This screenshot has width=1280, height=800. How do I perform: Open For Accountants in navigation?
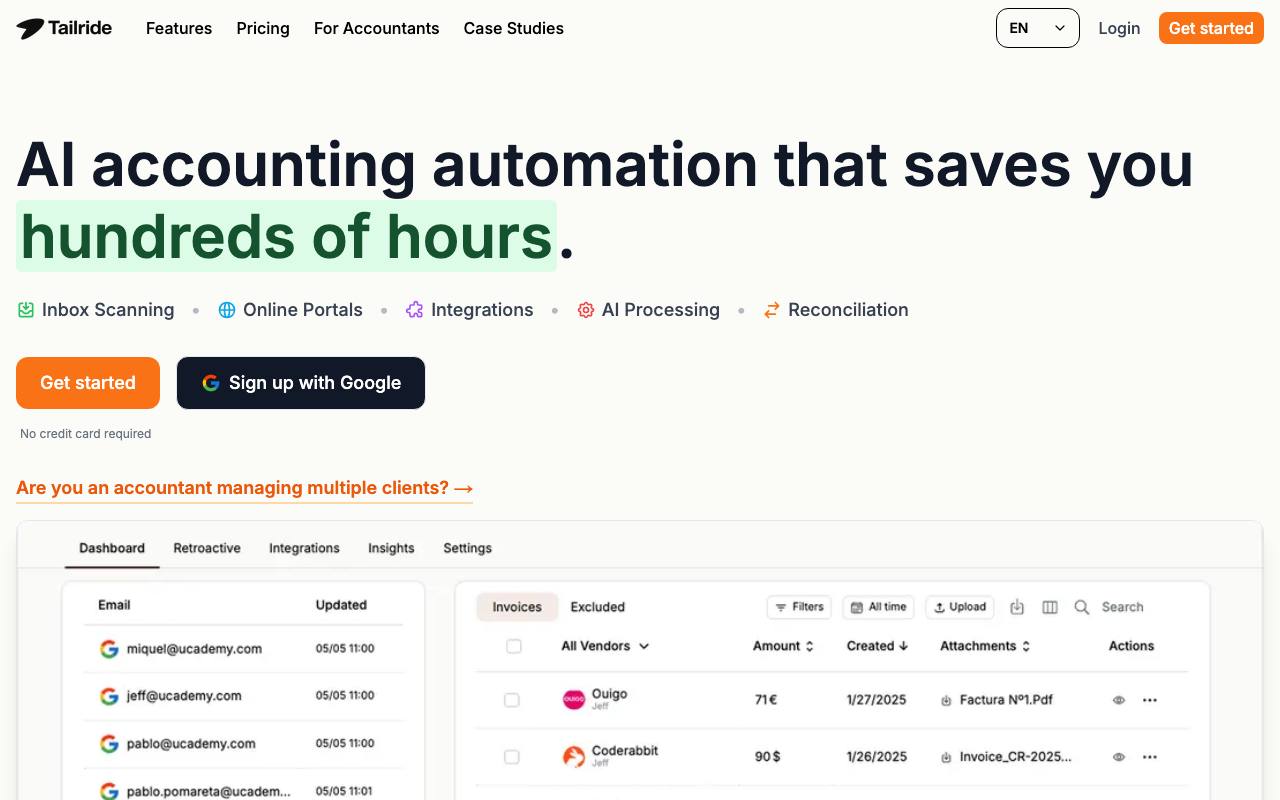pyautogui.click(x=377, y=28)
